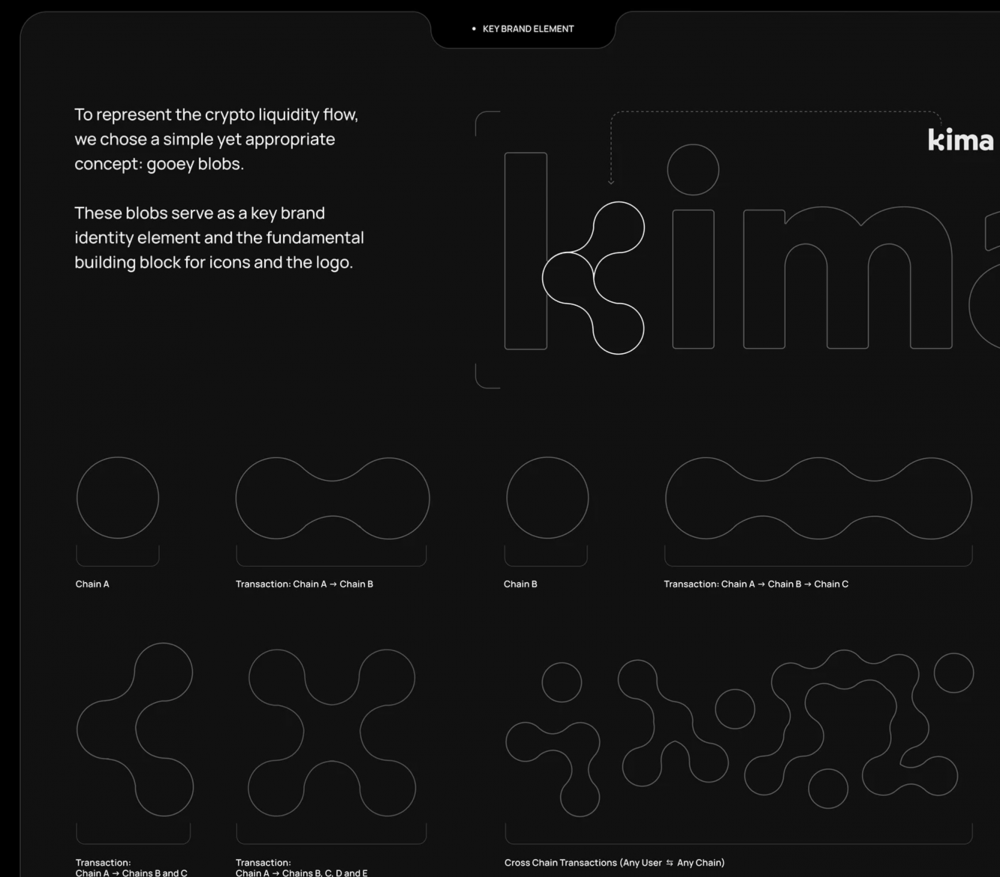
Task: Select the branching blob icon for Chains B and C
Action: [136, 729]
